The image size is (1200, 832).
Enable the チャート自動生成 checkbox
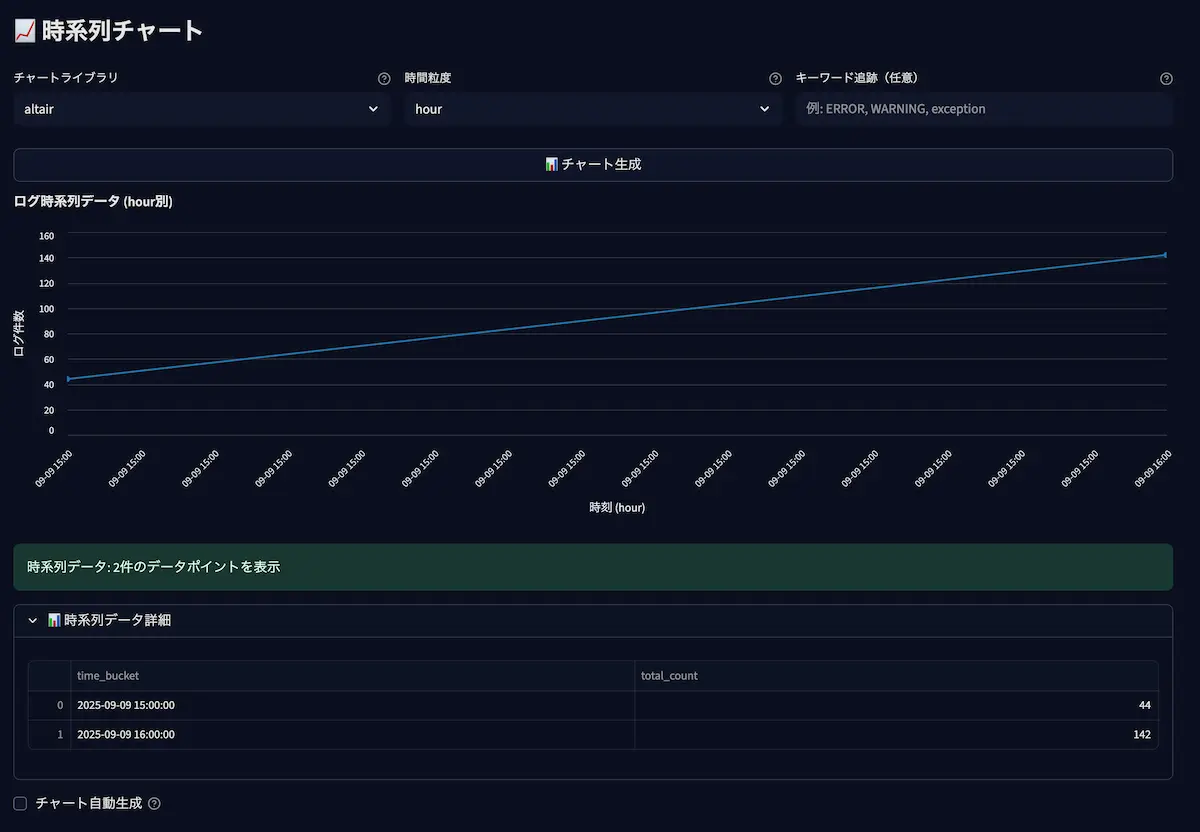pyautogui.click(x=21, y=803)
